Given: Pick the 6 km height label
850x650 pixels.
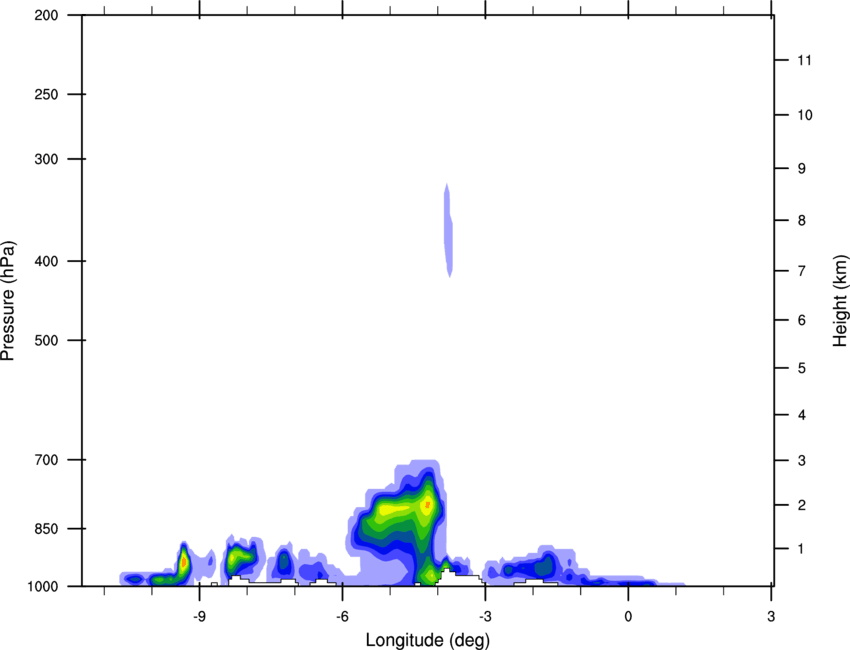Looking at the screenshot, I should pos(802,320).
